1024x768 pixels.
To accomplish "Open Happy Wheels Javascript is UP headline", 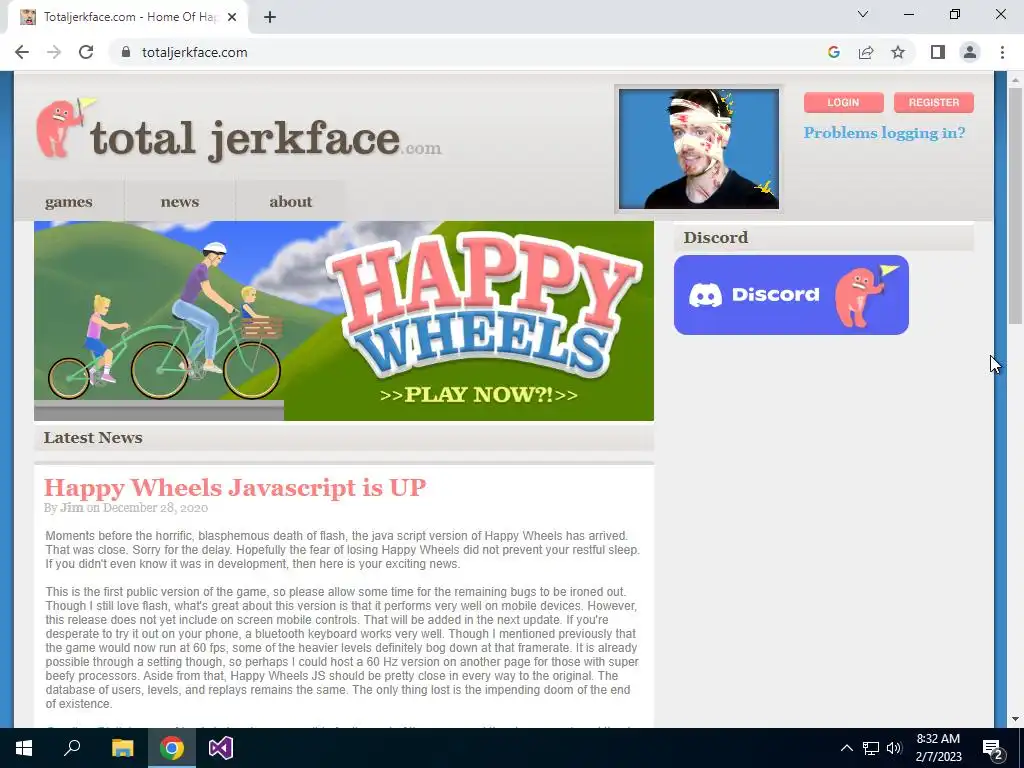I will (235, 487).
